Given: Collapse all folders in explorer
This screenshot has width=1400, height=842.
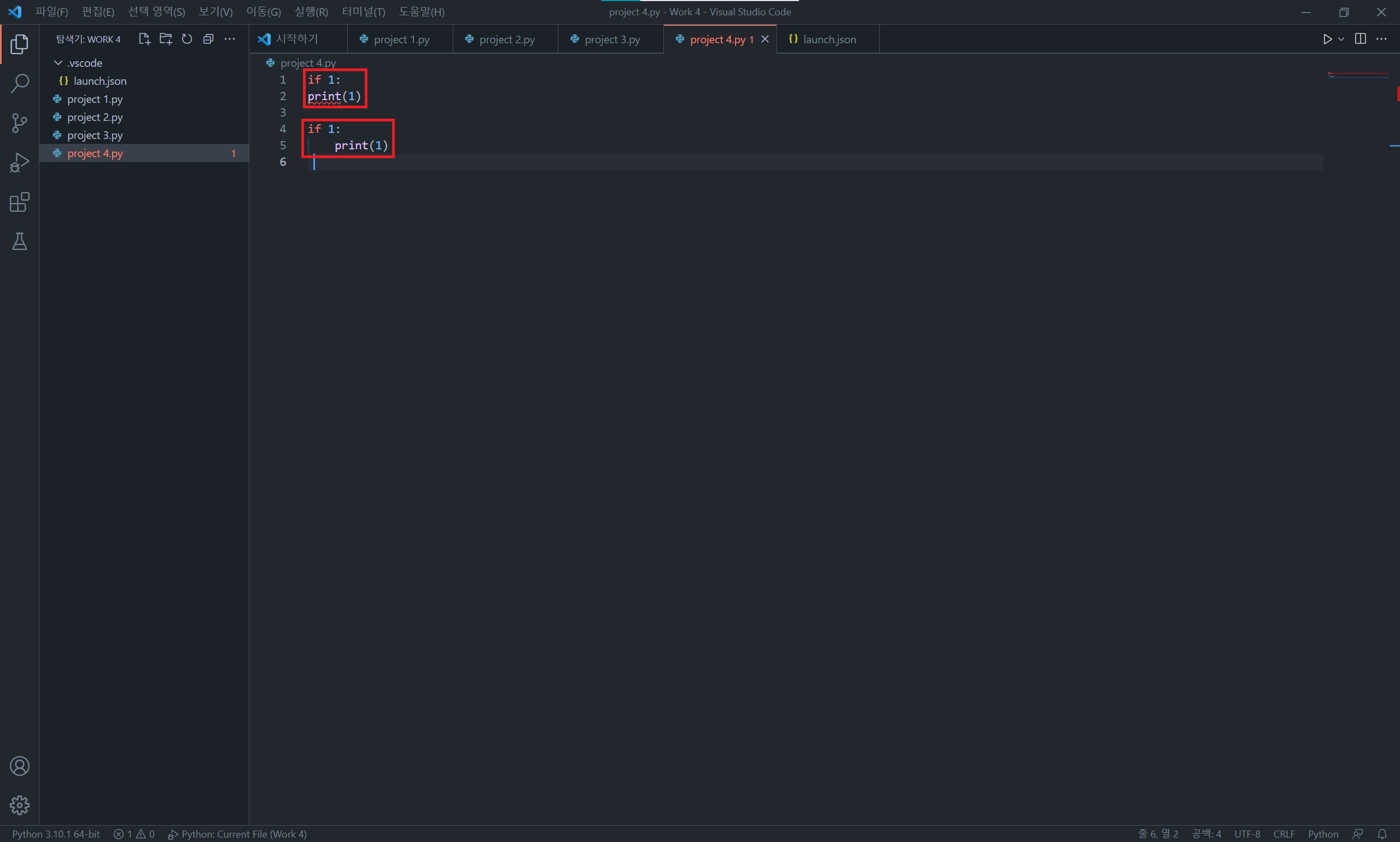Looking at the screenshot, I should pos(208,39).
